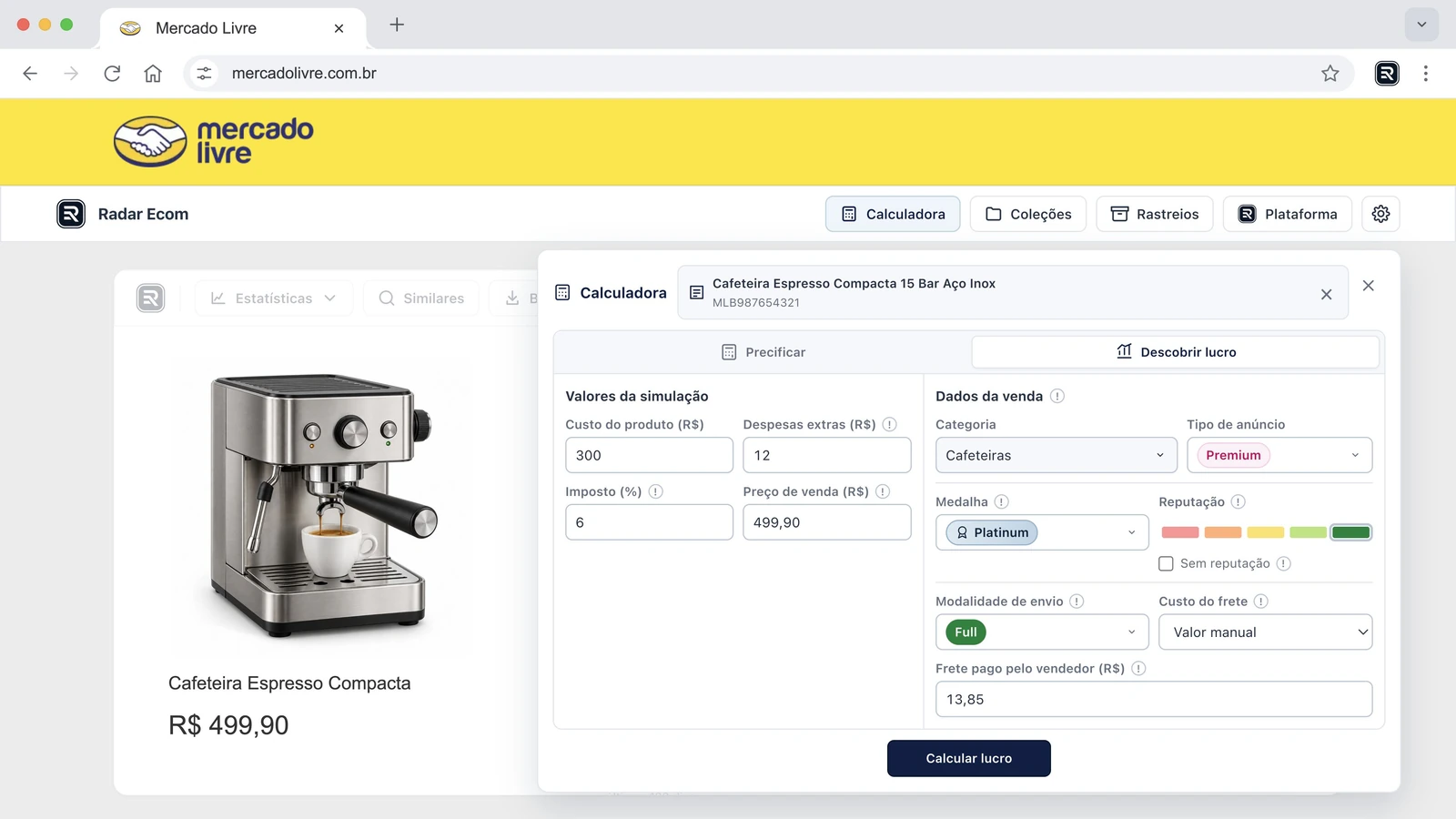The image size is (1456, 819).
Task: Click the Calcular lucro button
Action: coord(969,758)
